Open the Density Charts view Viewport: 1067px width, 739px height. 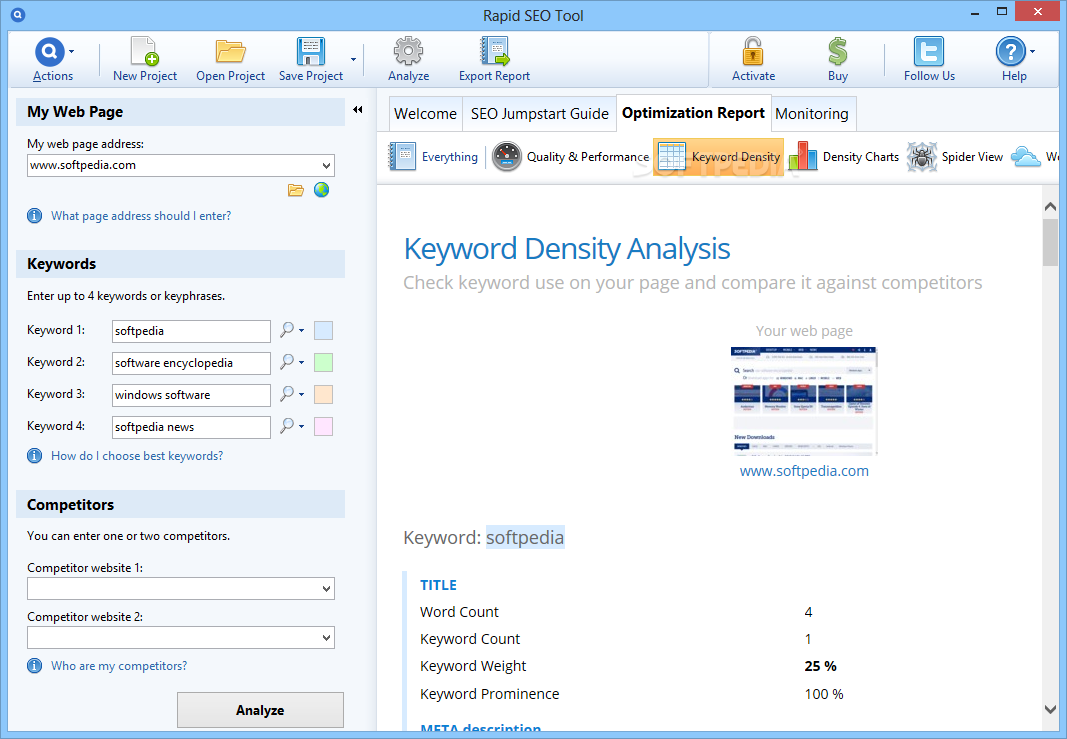coord(844,157)
